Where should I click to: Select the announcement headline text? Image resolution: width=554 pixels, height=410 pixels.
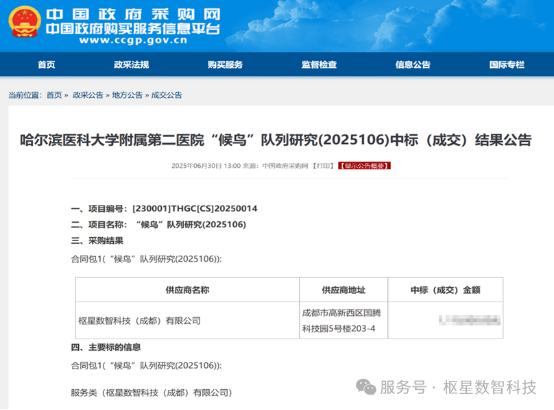(x=276, y=140)
